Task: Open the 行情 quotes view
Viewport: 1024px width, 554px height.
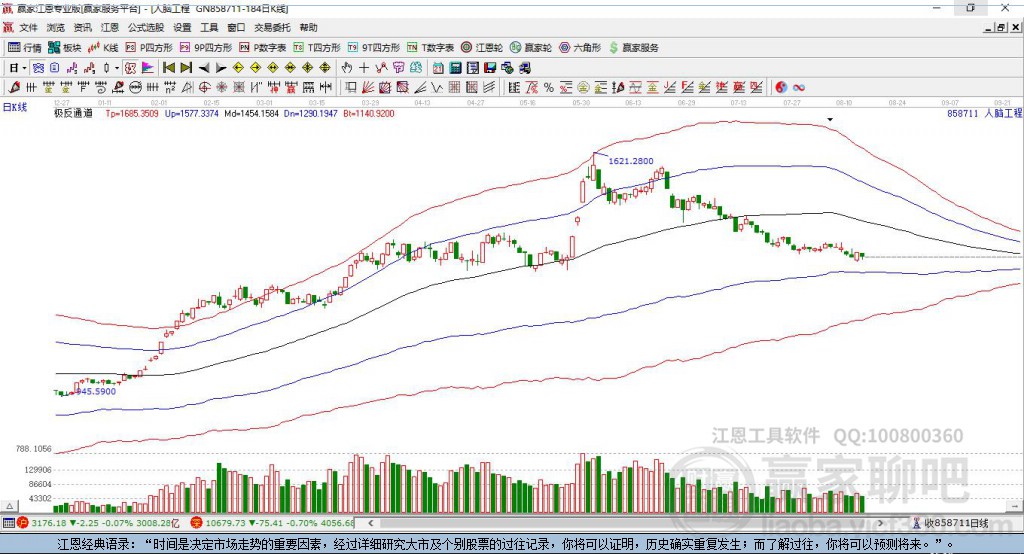Action: coord(24,48)
